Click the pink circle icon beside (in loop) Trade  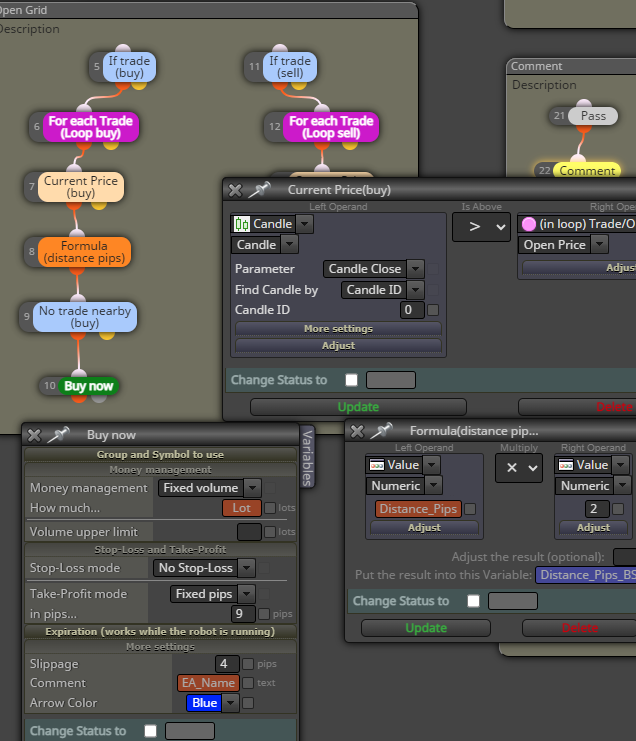529,224
